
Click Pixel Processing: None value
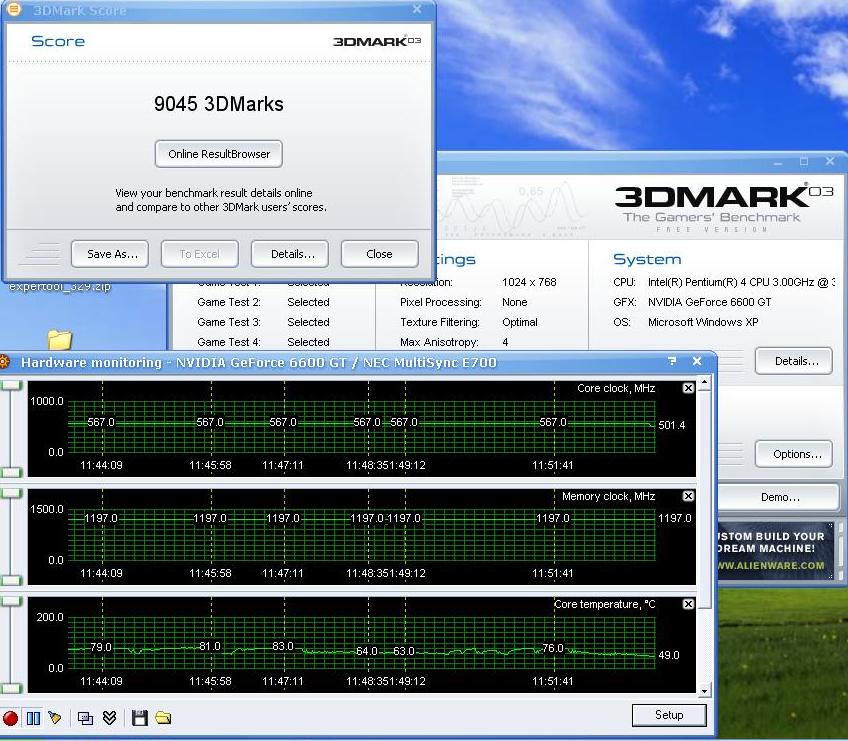click(x=514, y=302)
